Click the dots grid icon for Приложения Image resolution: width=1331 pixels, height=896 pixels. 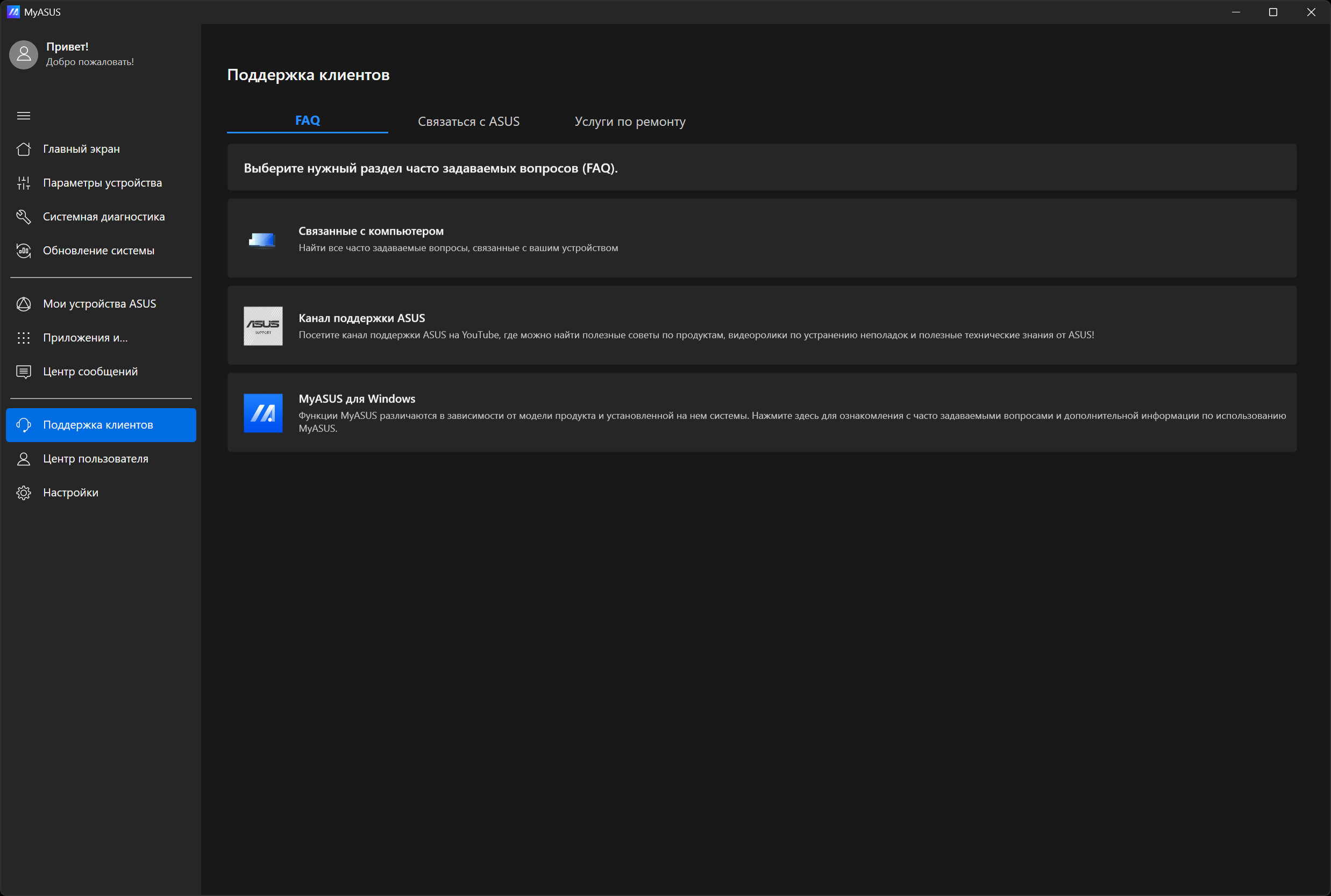(x=24, y=338)
